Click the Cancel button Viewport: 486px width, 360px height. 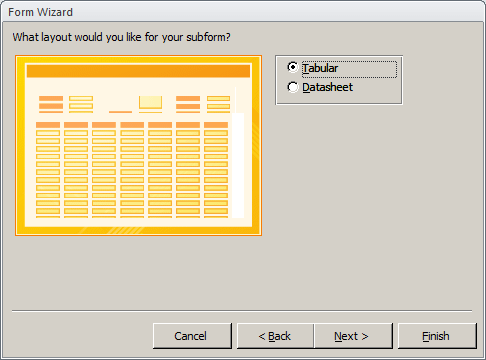pos(192,336)
